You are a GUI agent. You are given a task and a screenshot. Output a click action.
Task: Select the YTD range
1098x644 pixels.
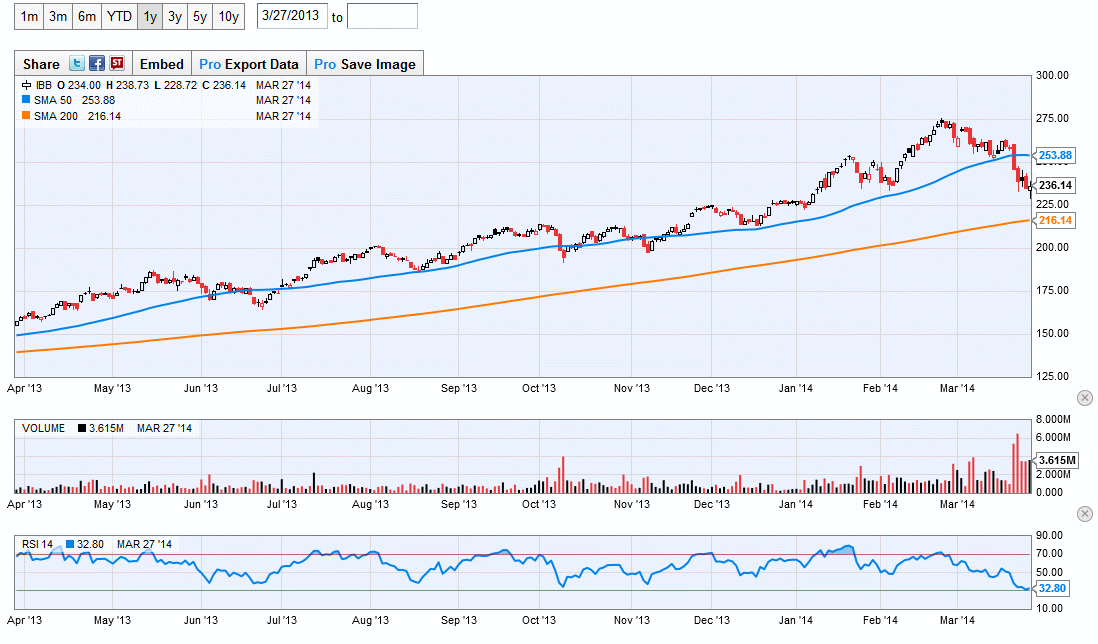tap(119, 16)
